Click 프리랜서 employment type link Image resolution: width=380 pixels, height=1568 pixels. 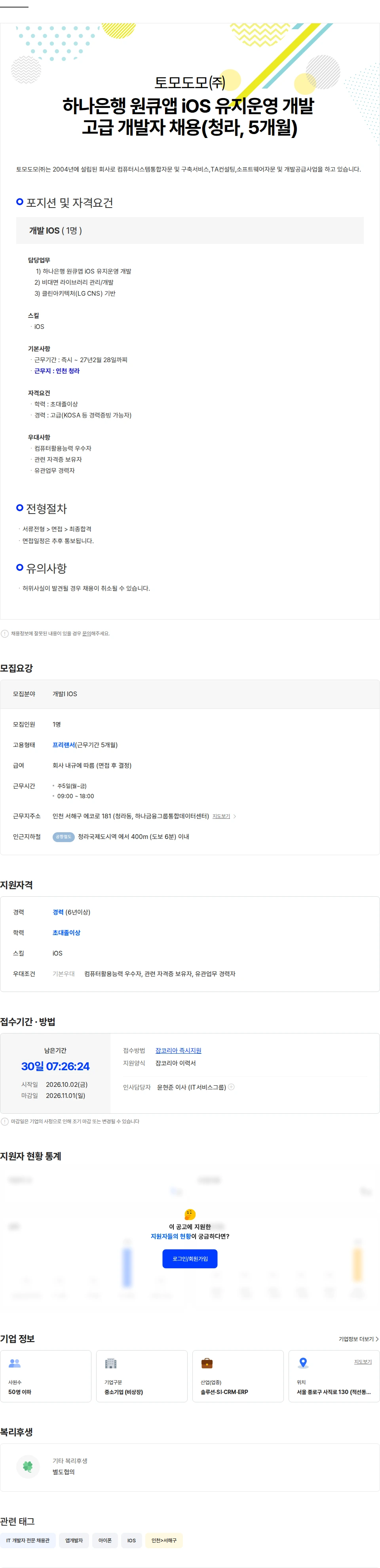click(63, 745)
